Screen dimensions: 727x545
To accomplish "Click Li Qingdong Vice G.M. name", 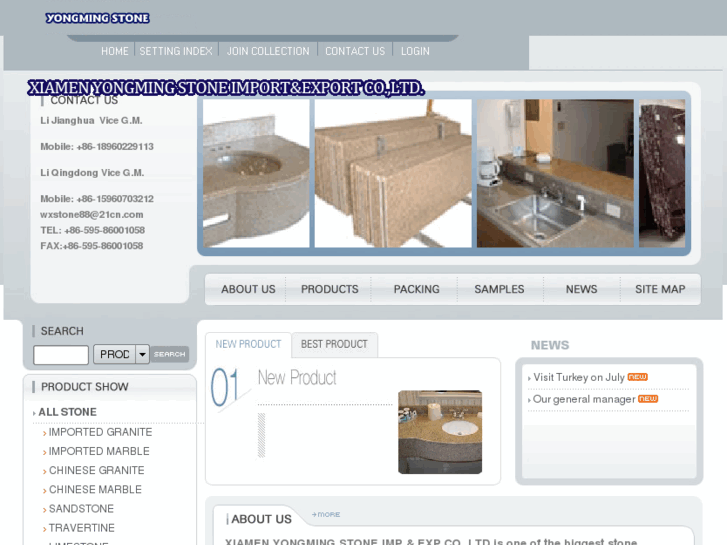I will pos(92,173).
